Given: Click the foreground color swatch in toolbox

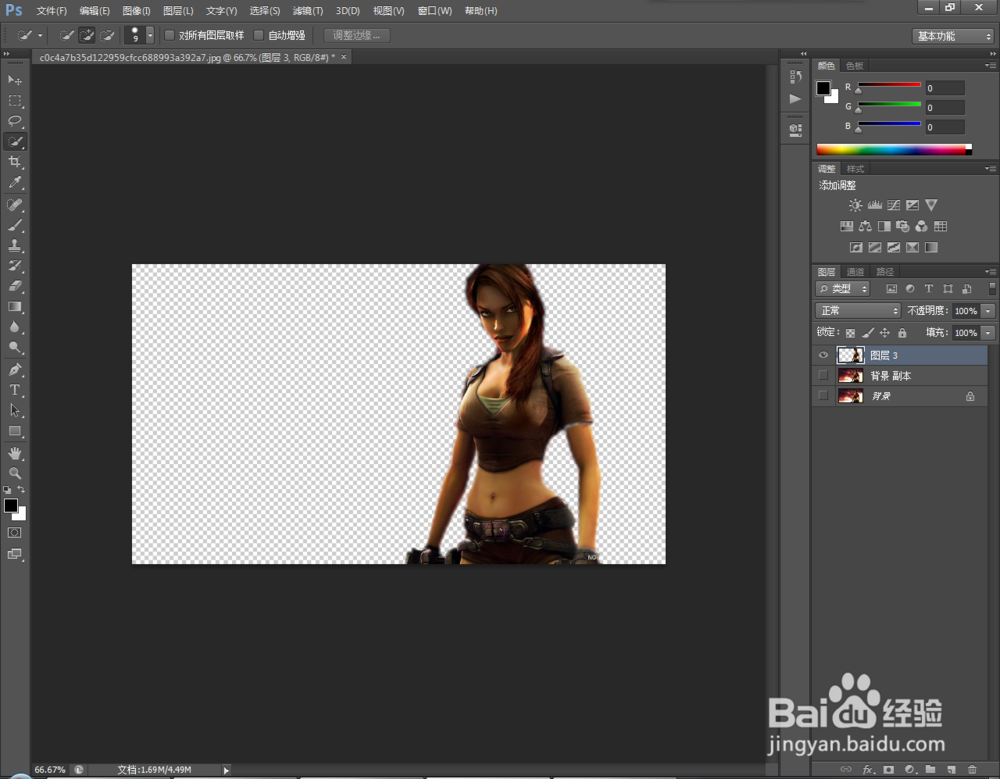Looking at the screenshot, I should 10,505.
